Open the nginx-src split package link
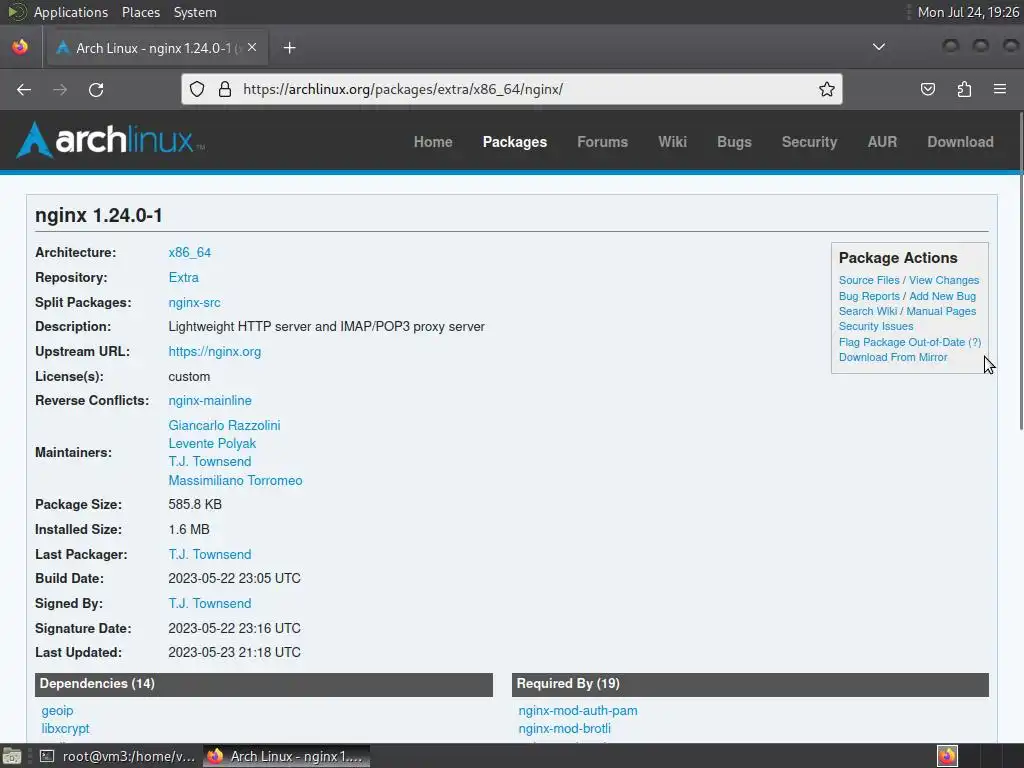Viewport: 1024px width, 768px height. point(195,302)
